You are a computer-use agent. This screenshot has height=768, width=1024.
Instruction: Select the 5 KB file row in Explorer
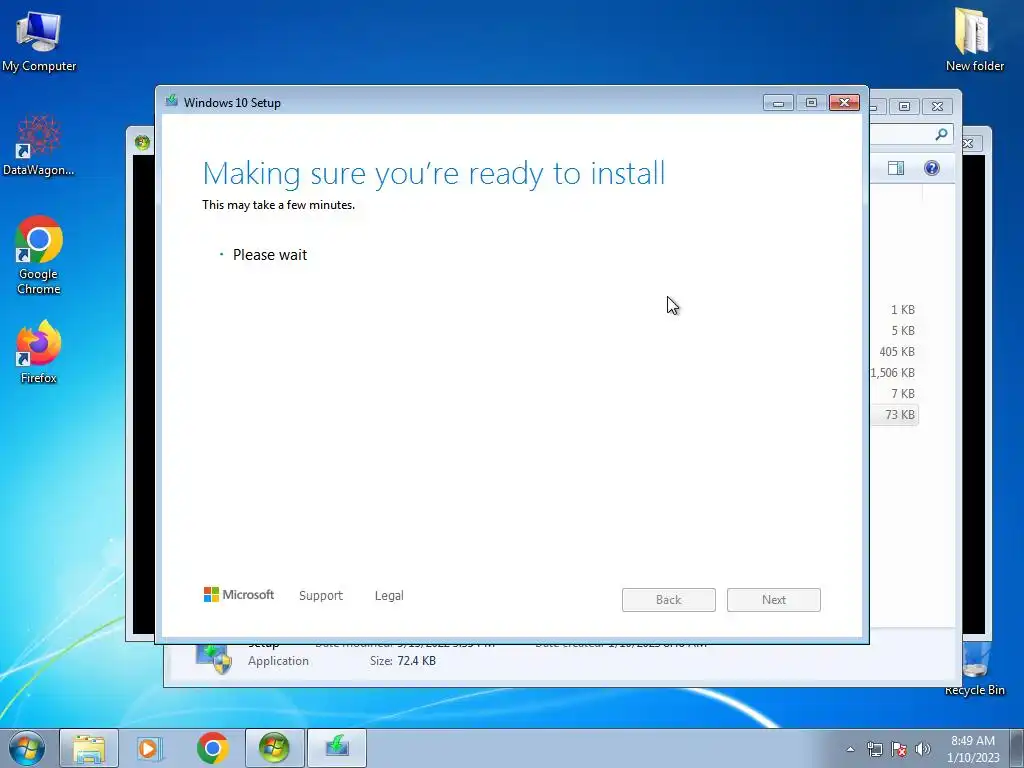(895, 330)
